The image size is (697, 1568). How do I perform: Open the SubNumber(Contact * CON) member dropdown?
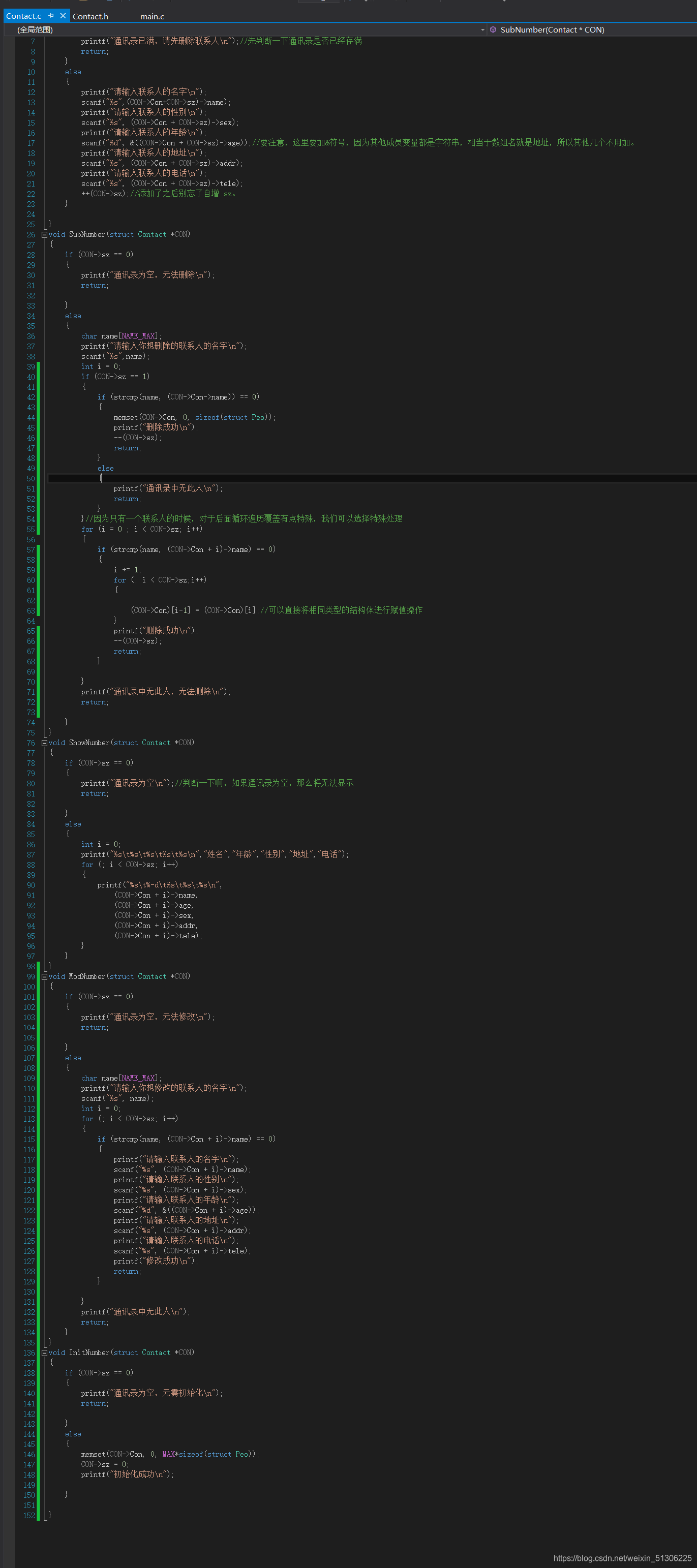(x=592, y=30)
